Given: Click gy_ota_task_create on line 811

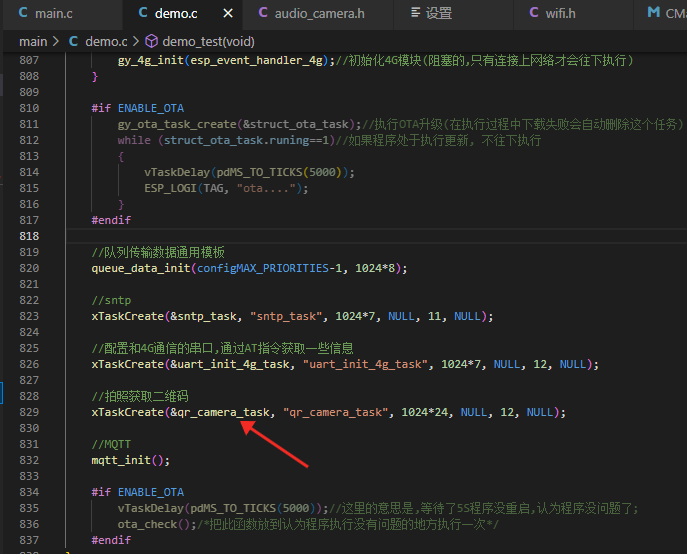Looking at the screenshot, I should pos(177,124).
